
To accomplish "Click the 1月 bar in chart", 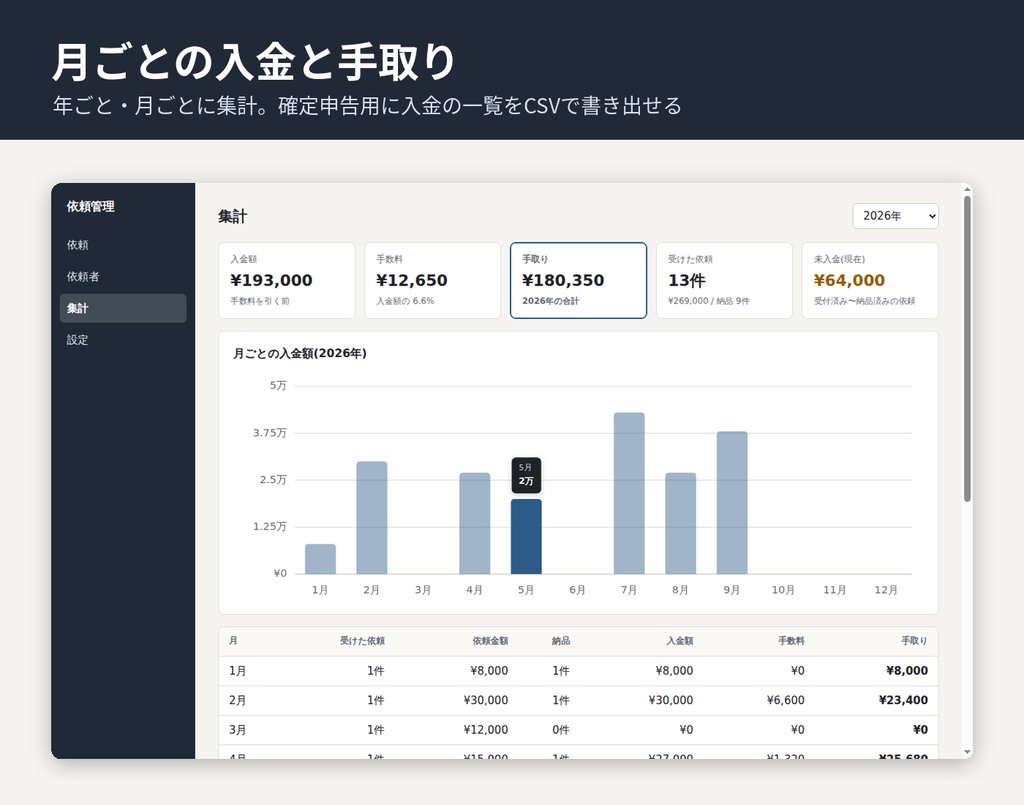I will (320, 559).
